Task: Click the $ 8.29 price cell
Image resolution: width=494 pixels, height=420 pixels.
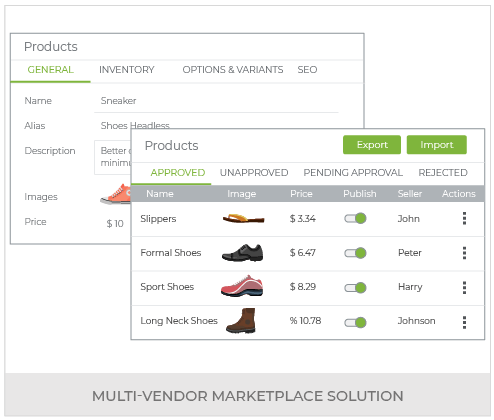Action: pos(303,287)
